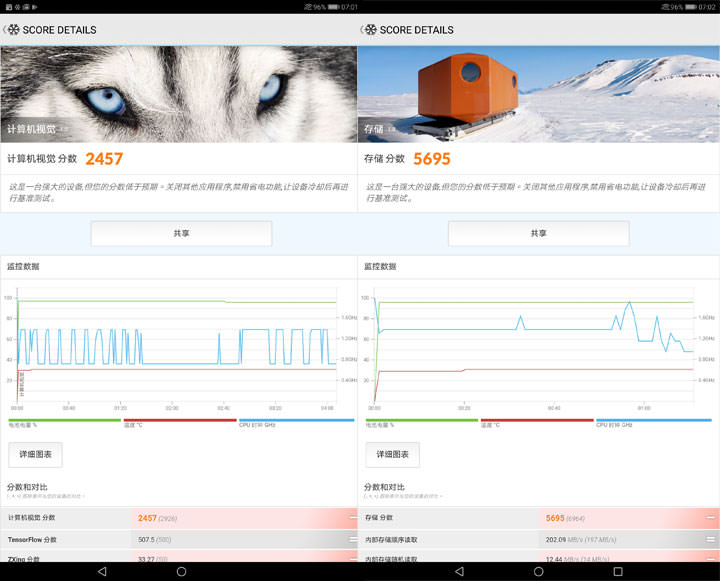Tap the snowflake back icon on Storage screen

[370, 30]
